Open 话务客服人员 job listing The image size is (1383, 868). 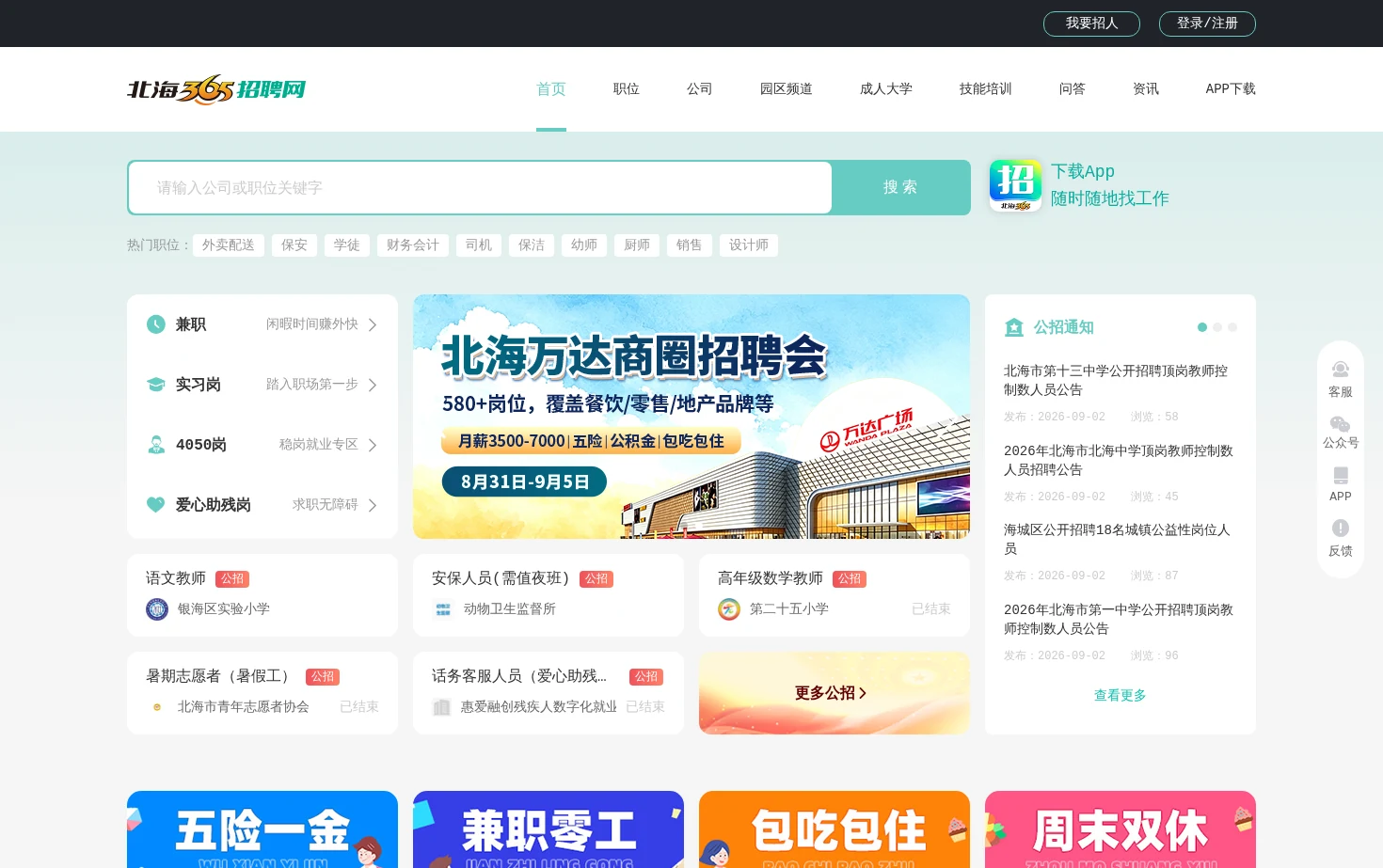coord(548,693)
